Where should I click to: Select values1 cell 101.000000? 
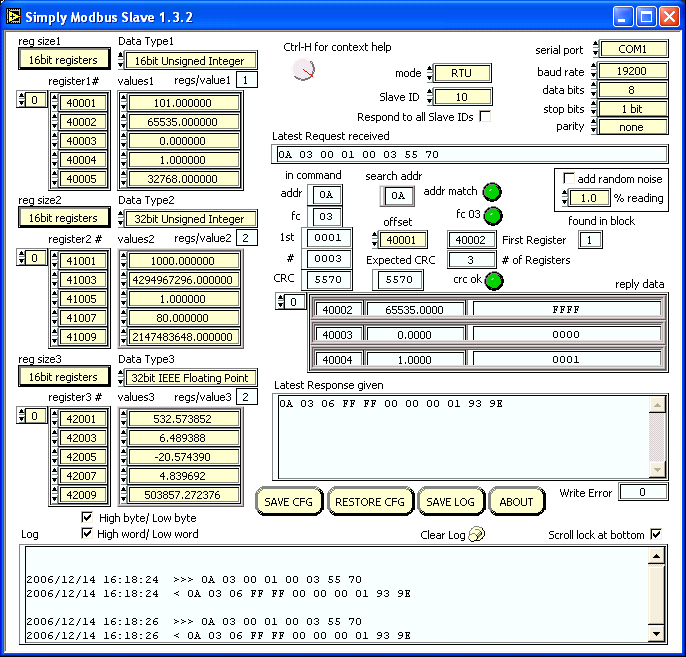184,103
